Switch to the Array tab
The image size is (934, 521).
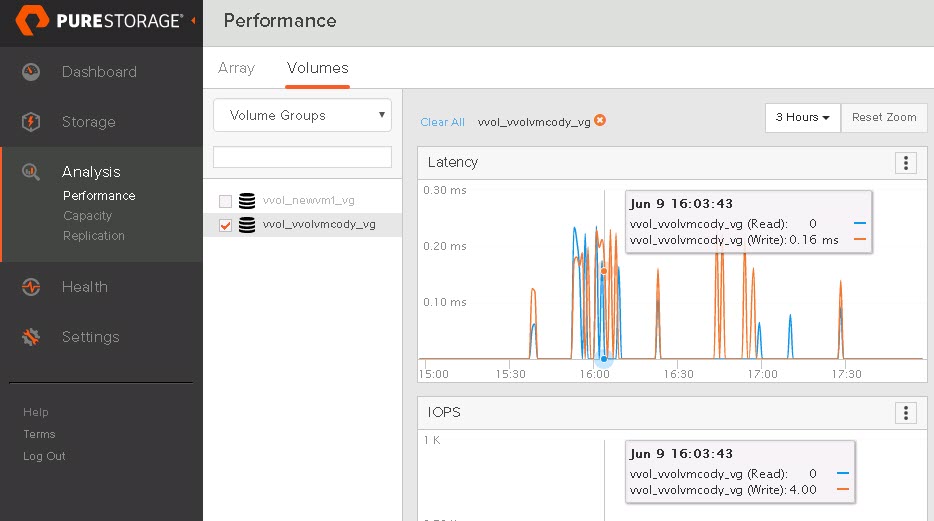[236, 68]
